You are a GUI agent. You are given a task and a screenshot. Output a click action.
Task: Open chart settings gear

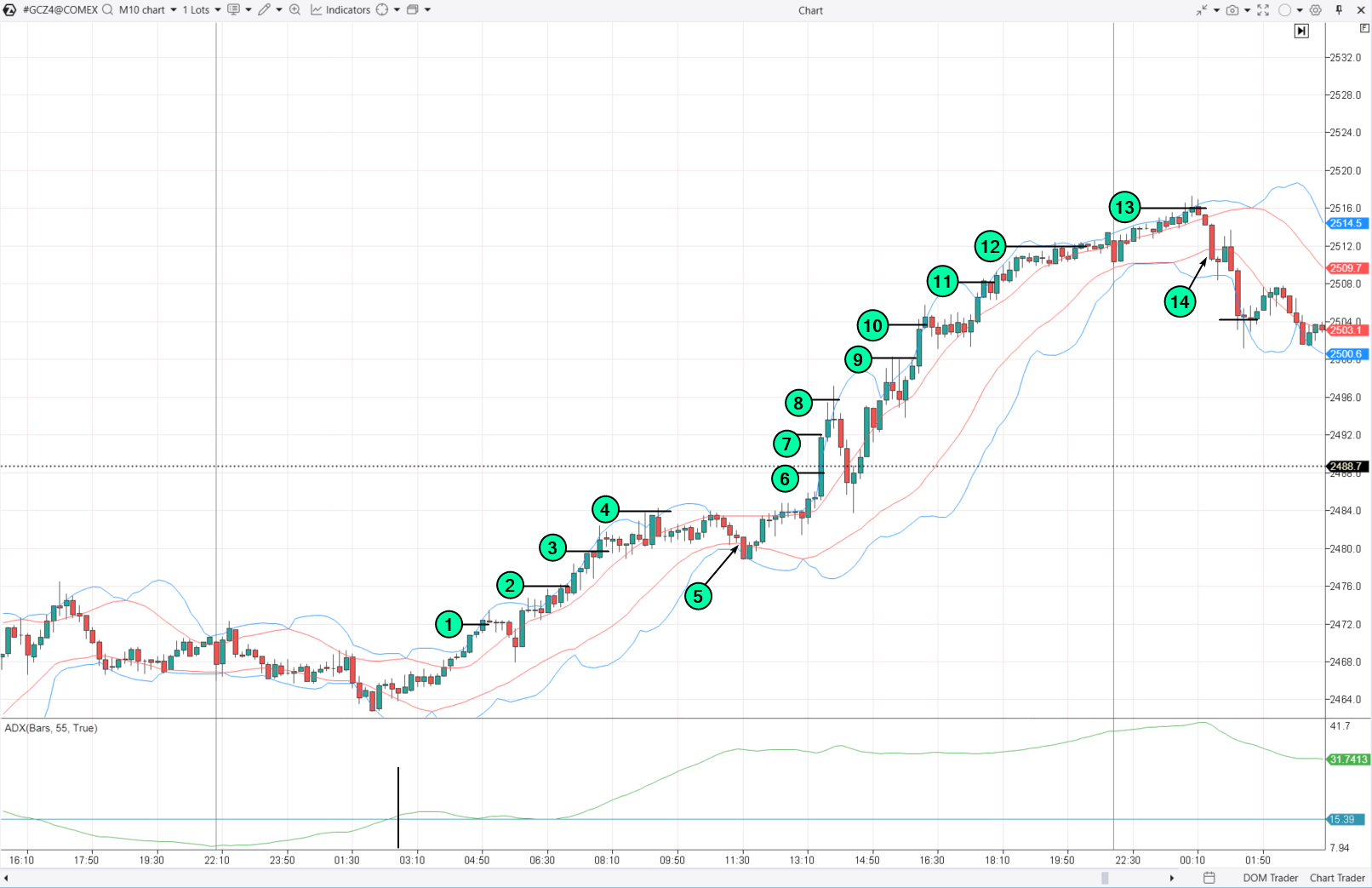[1316, 9]
